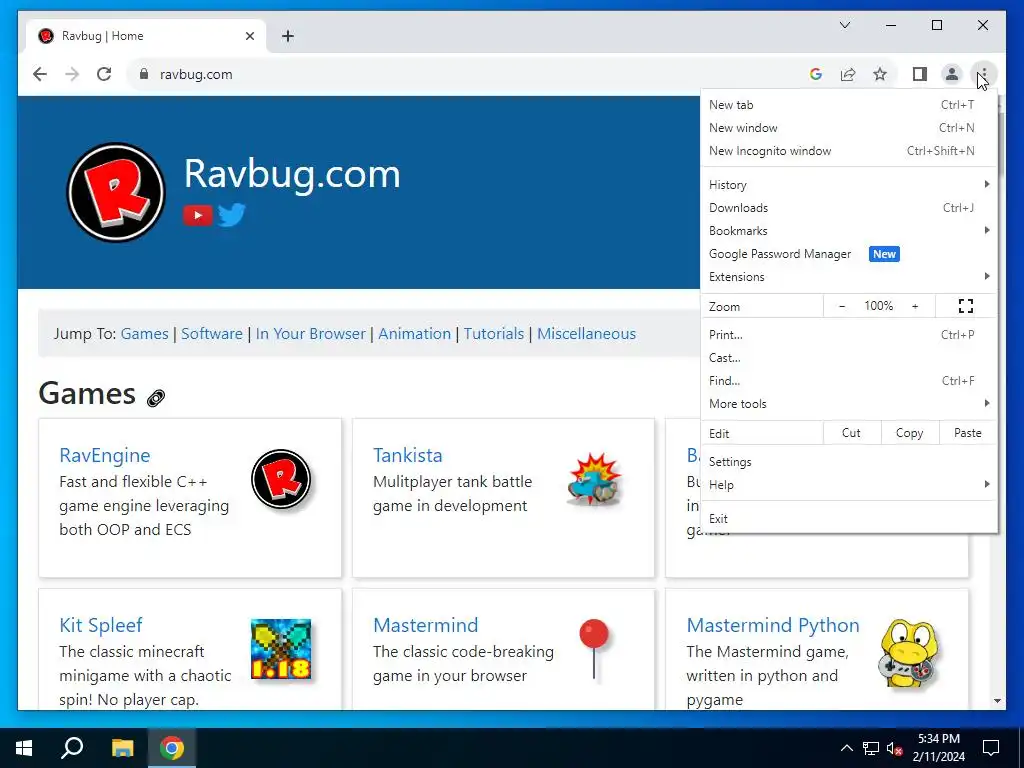Image resolution: width=1024 pixels, height=768 pixels.
Task: Select New tab from the menu
Action: (x=848, y=104)
